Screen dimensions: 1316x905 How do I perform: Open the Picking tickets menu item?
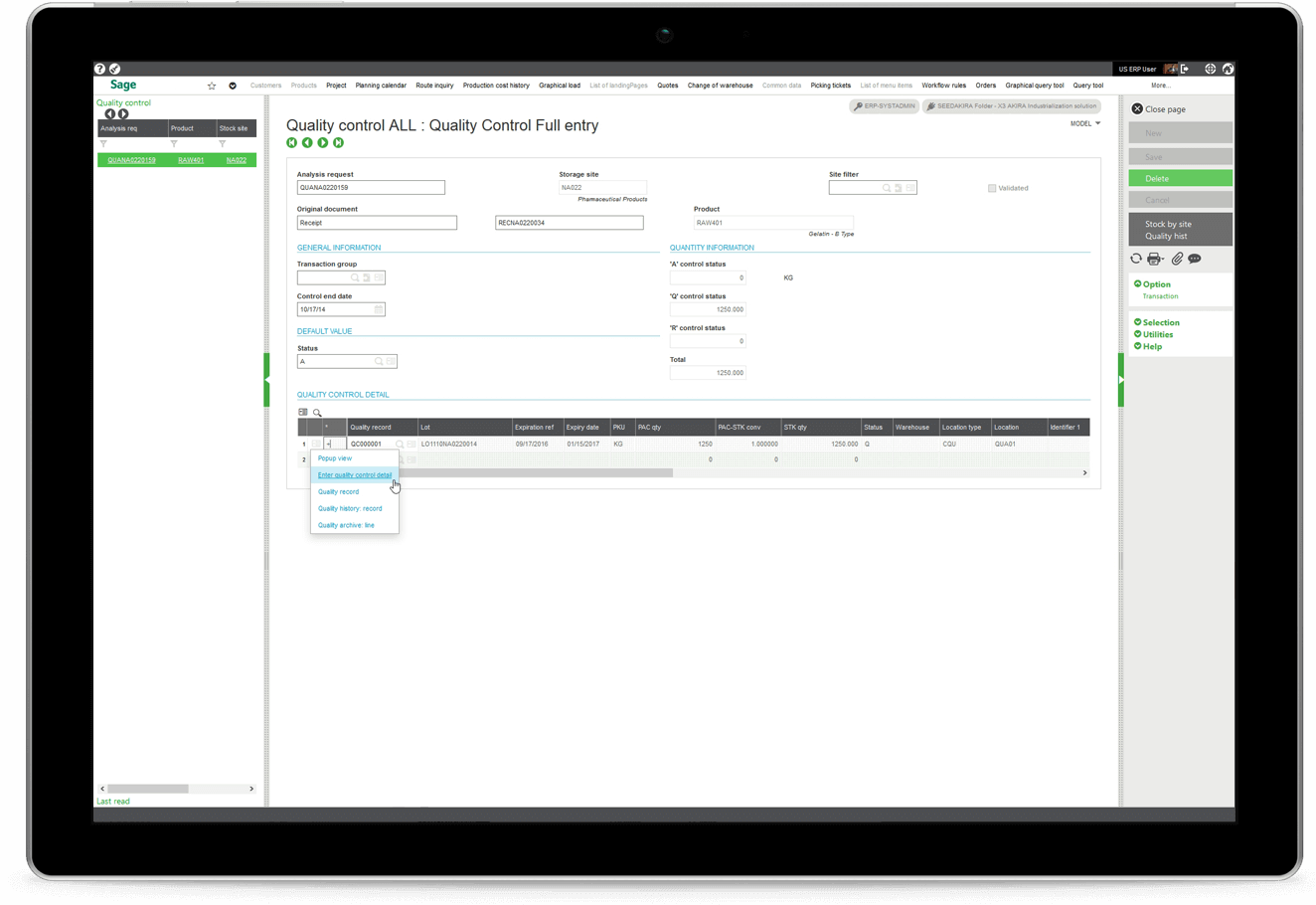pyautogui.click(x=830, y=86)
